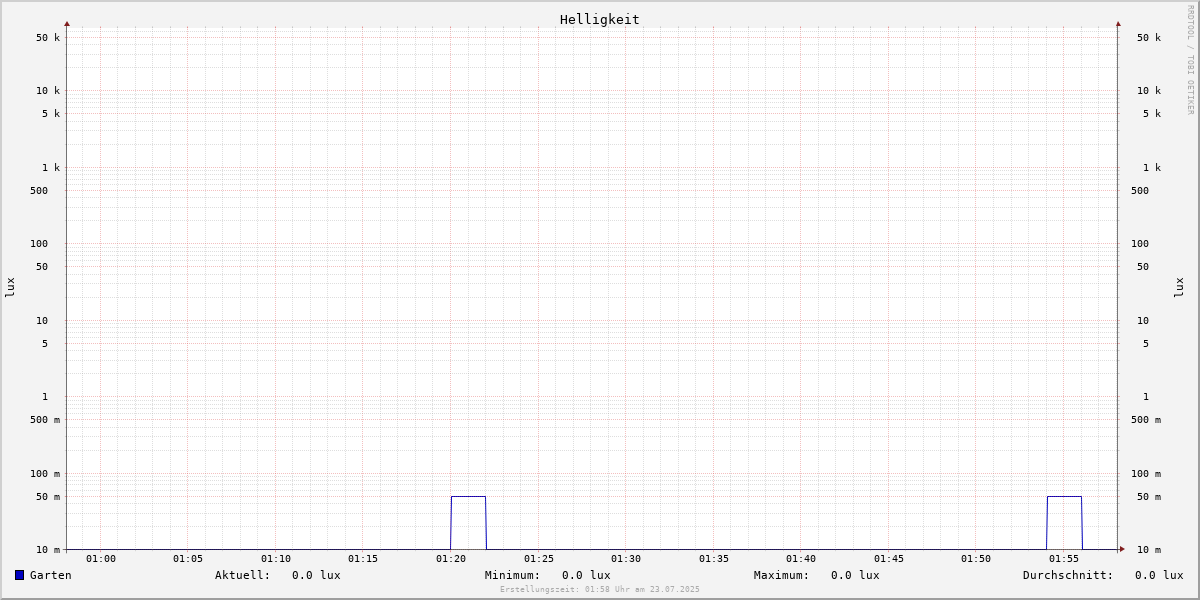Click the 01:15 time axis label
This screenshot has height=600, width=1200.
pyautogui.click(x=363, y=559)
